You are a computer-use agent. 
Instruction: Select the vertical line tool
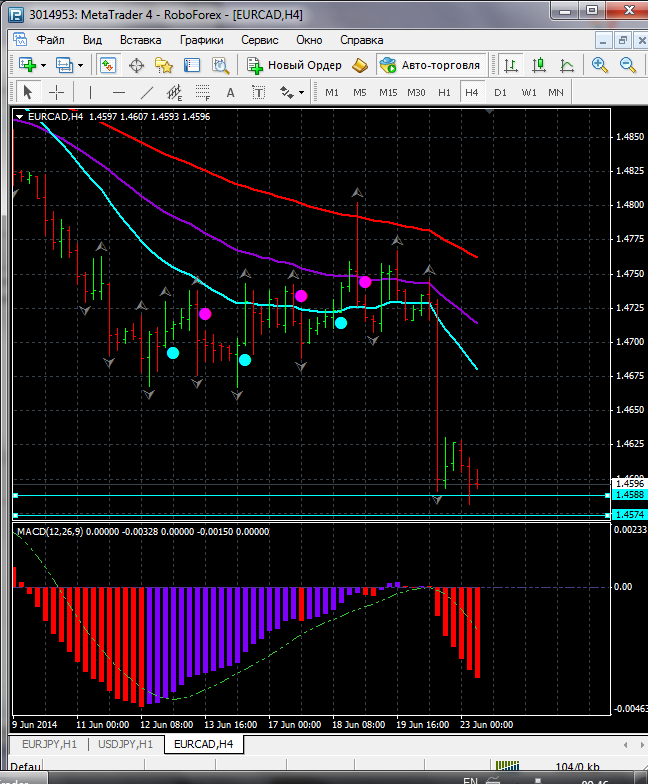click(x=90, y=92)
